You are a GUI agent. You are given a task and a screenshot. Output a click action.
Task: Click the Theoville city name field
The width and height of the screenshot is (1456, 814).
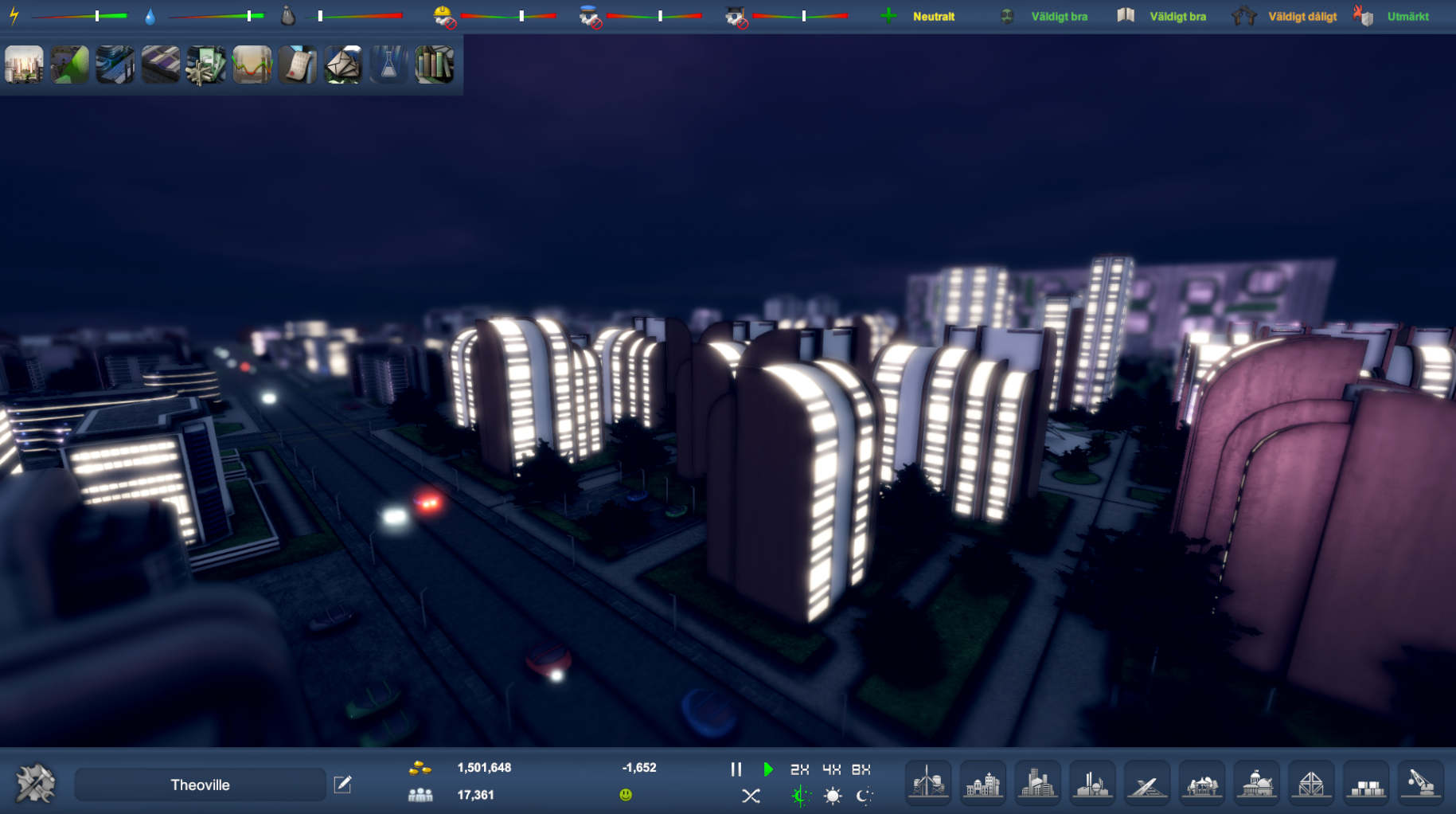point(201,785)
